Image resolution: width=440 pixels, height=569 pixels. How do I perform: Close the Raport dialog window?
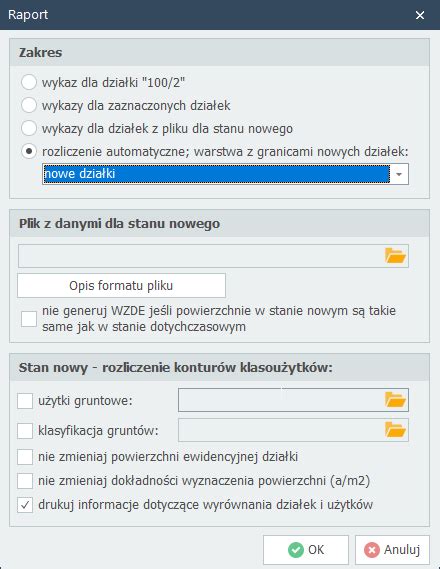click(420, 15)
